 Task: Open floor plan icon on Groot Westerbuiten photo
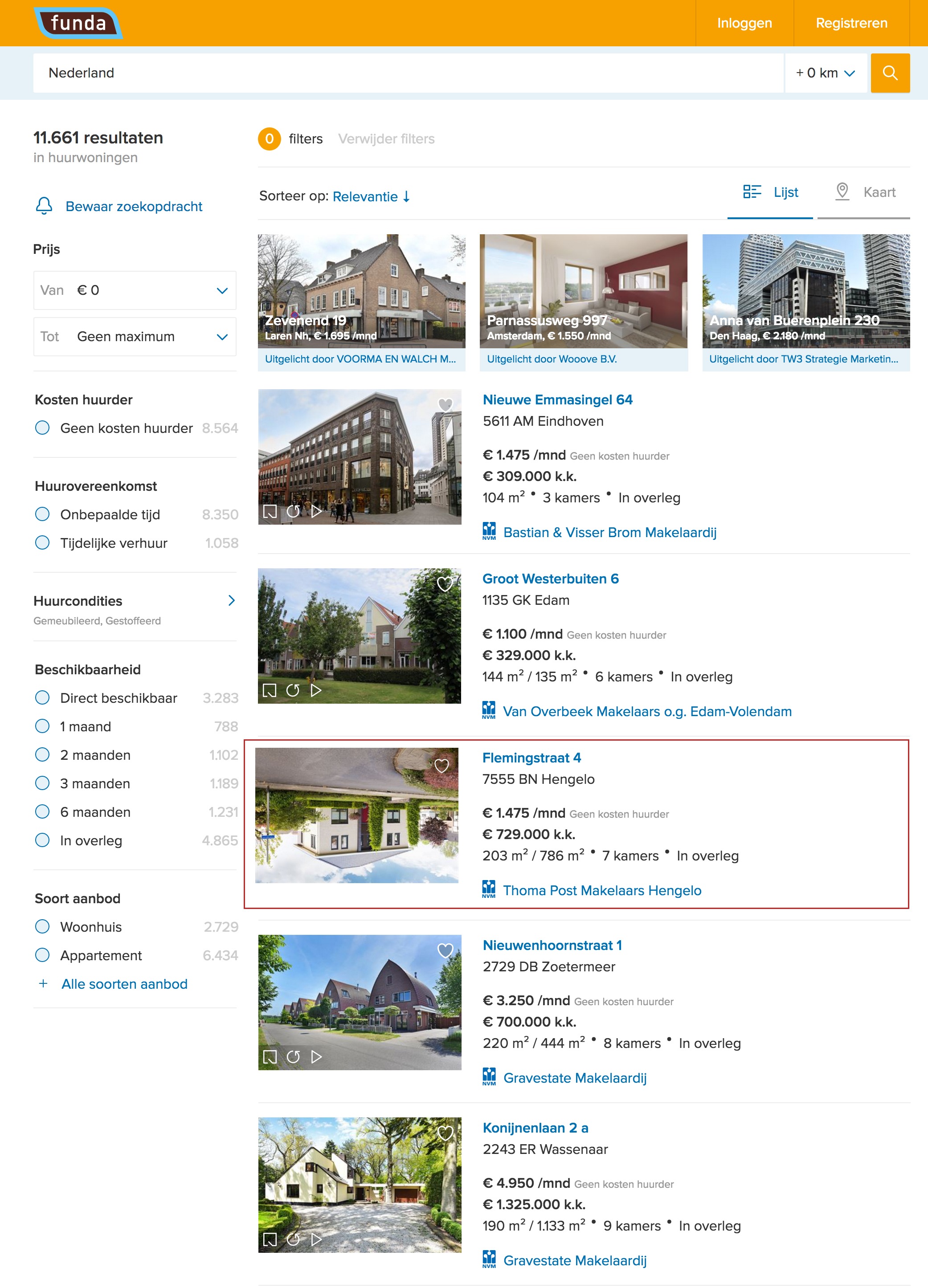(x=269, y=690)
